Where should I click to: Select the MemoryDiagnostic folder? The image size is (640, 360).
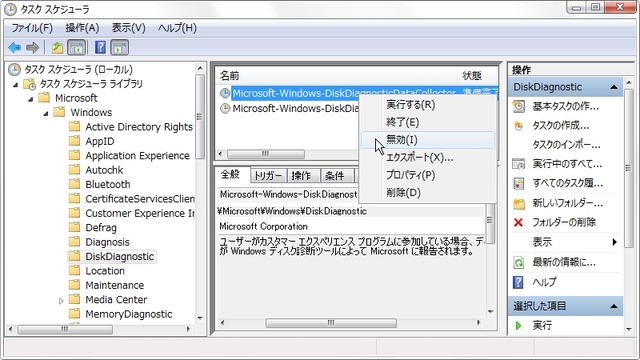(129, 314)
